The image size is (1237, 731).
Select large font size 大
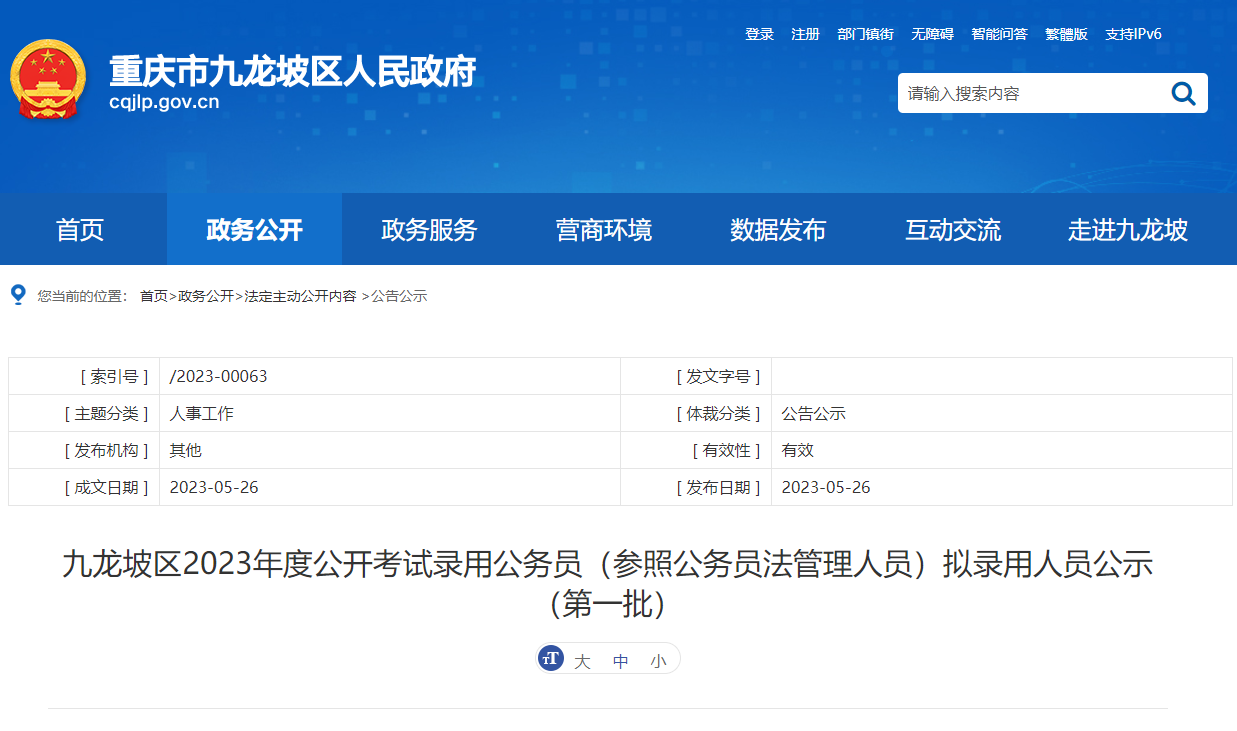pyautogui.click(x=582, y=661)
